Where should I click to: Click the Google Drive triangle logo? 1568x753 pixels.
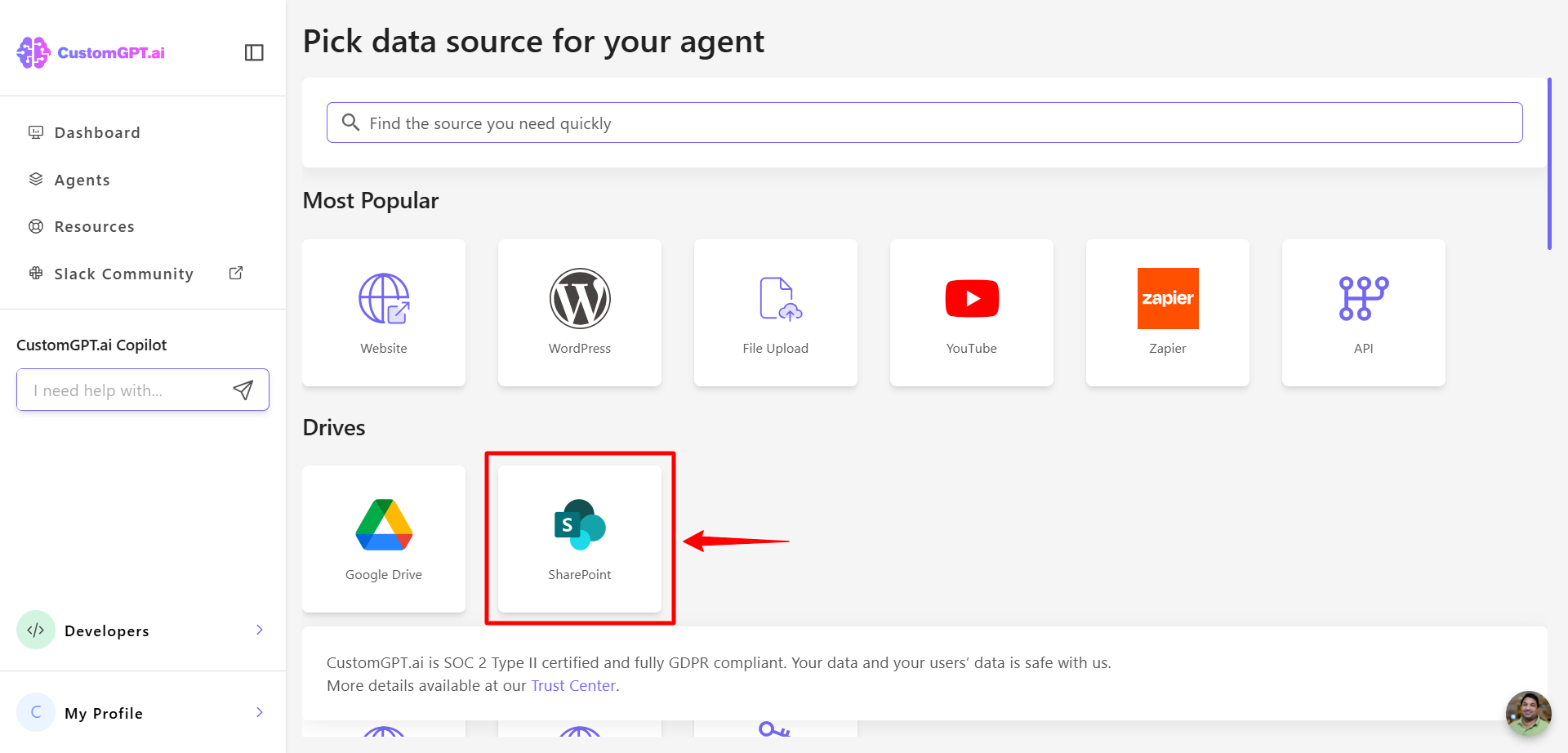384,524
